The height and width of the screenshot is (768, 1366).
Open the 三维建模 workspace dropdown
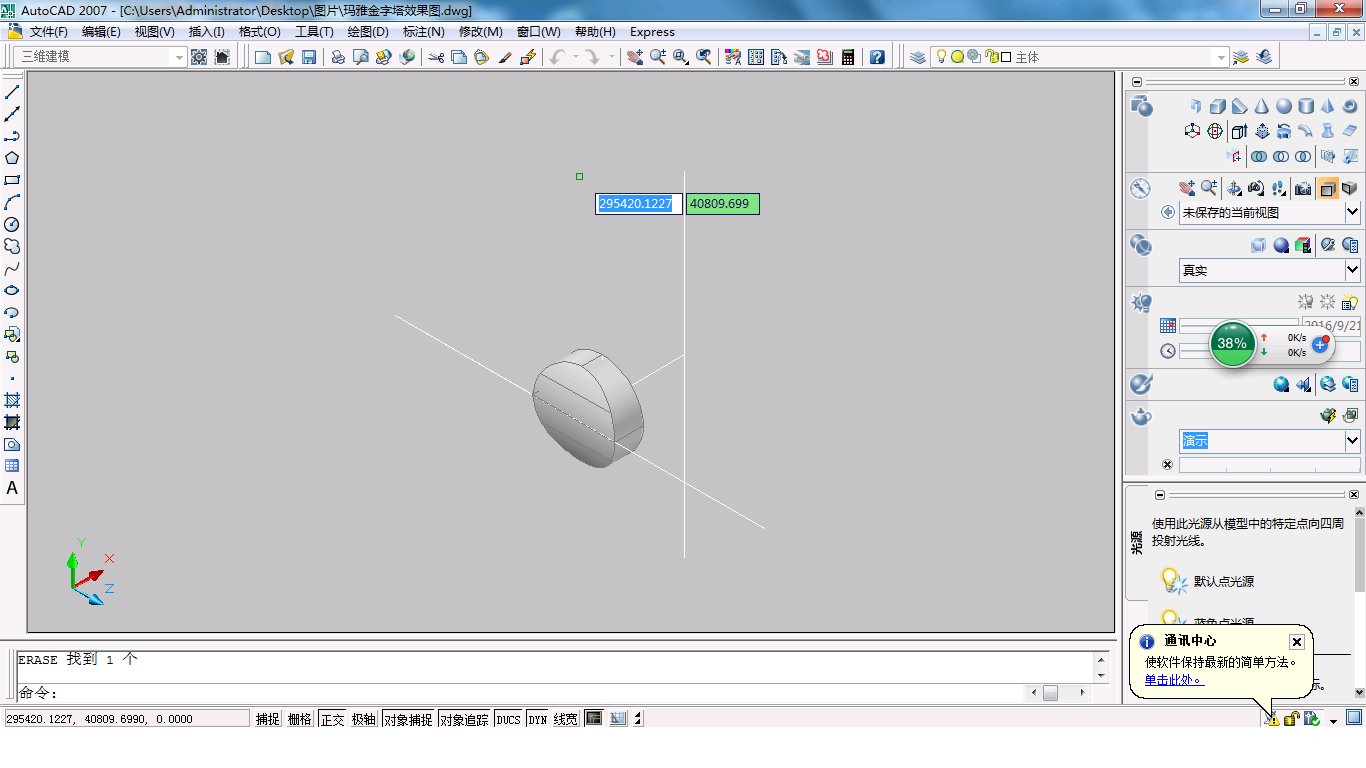point(100,57)
